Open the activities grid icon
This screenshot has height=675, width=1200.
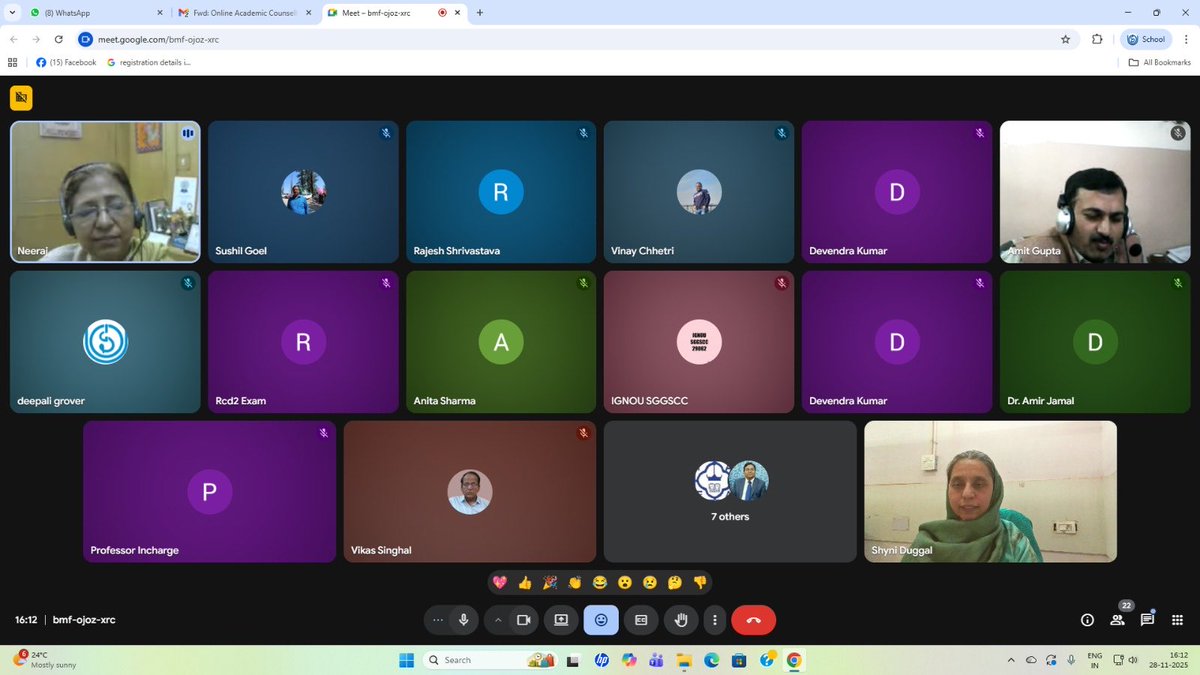[1178, 620]
